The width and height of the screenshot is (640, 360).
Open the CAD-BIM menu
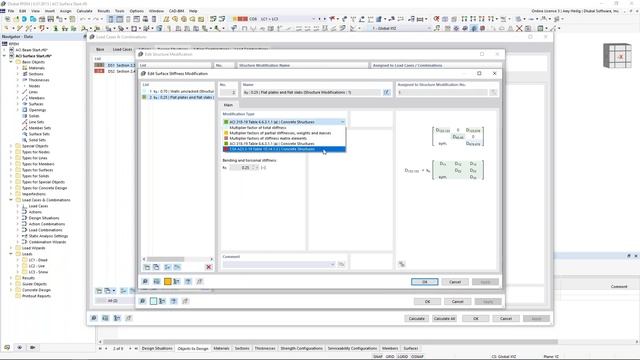point(176,11)
